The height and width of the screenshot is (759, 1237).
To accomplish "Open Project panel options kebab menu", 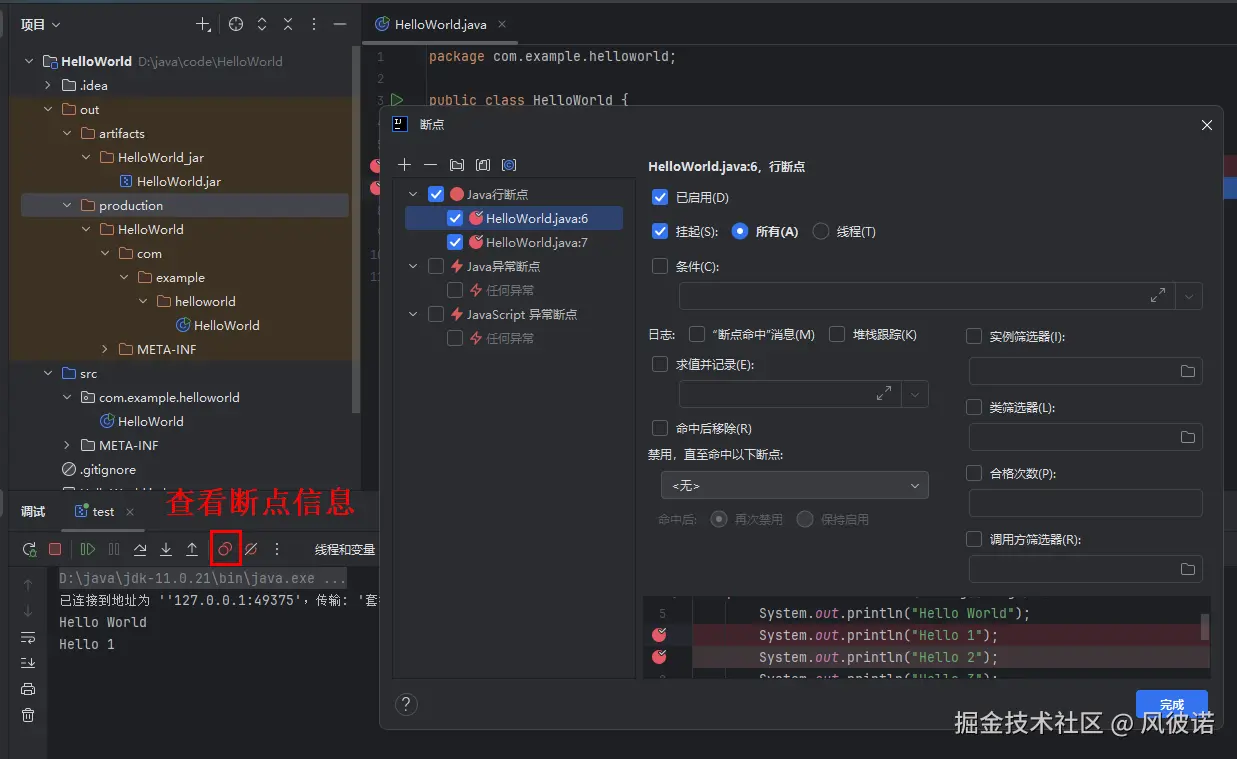I will tap(314, 24).
